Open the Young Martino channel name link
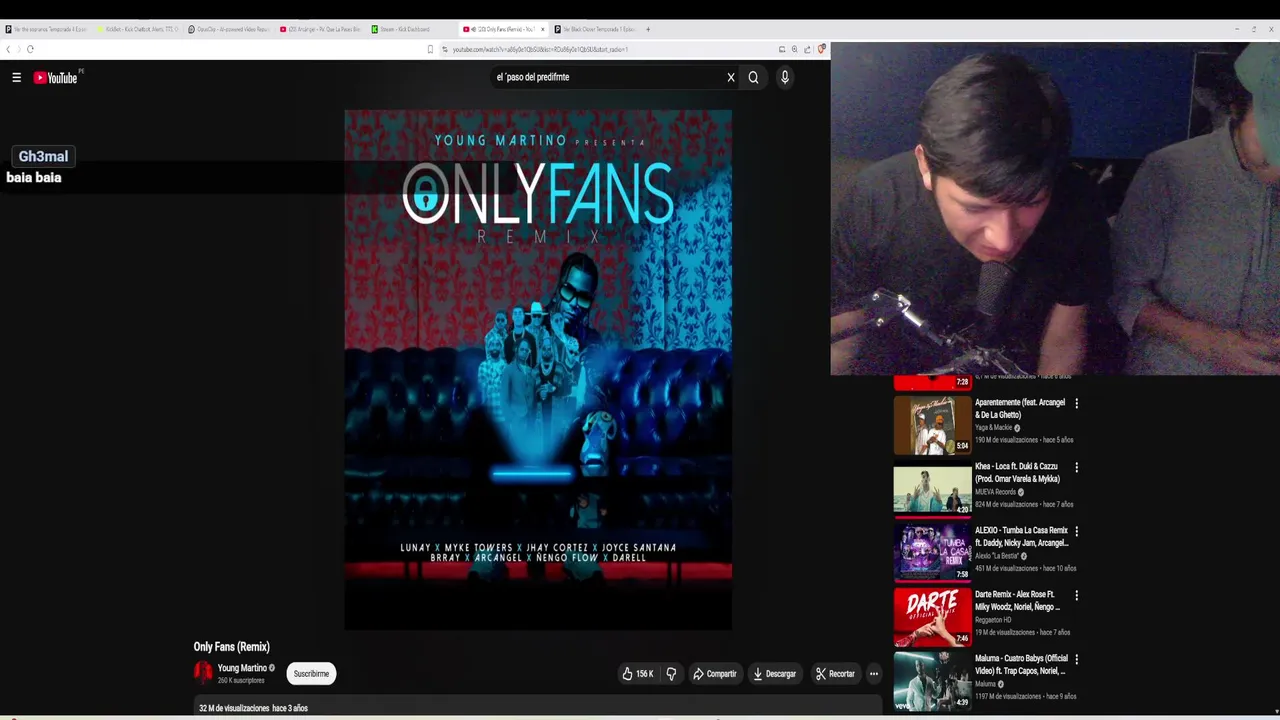The height and width of the screenshot is (720, 1280). click(x=242, y=668)
